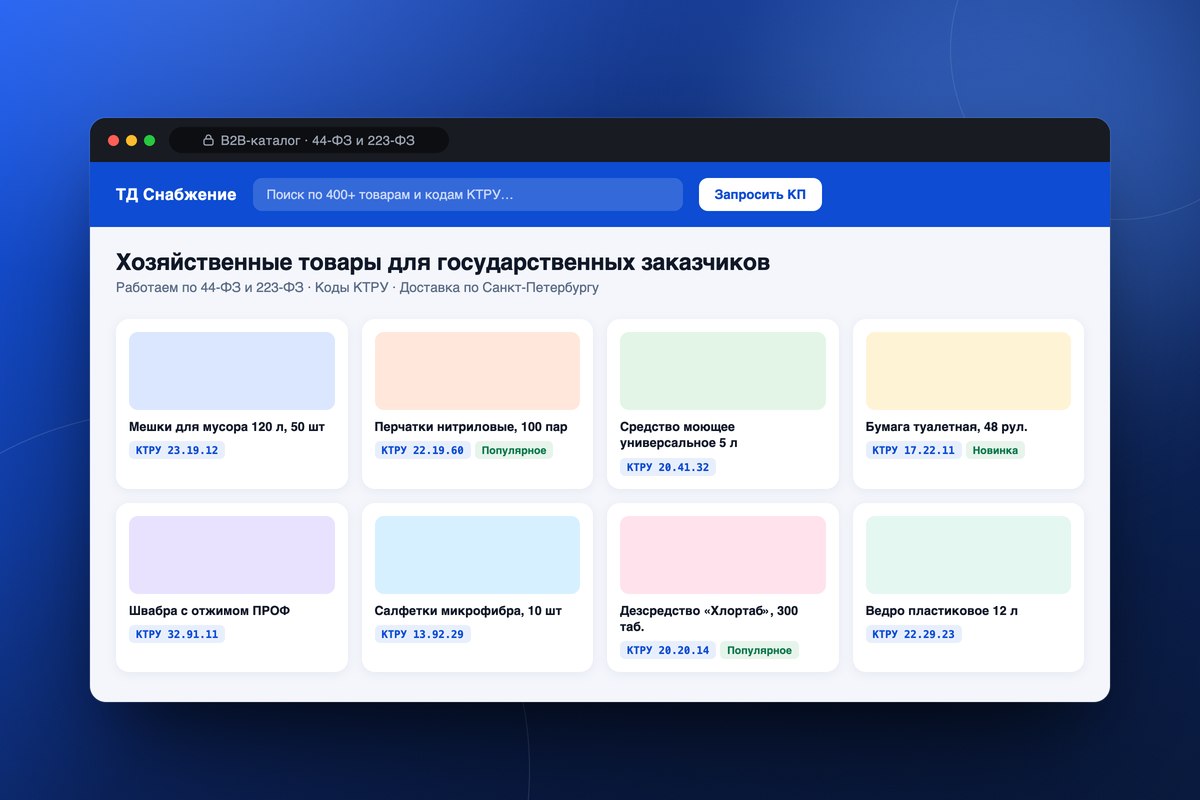This screenshot has height=800, width=1200.
Task: Click the red close window dot
Action: 114,141
